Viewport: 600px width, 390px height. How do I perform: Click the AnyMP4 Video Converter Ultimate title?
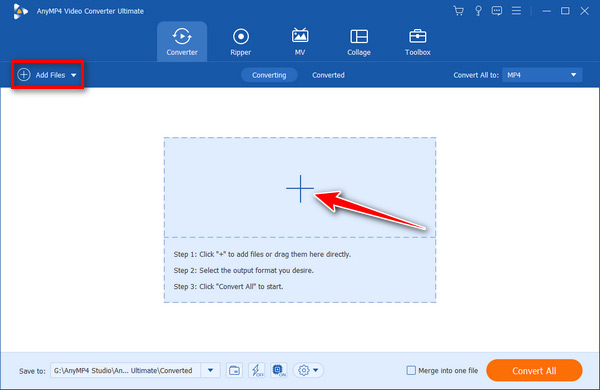click(90, 11)
